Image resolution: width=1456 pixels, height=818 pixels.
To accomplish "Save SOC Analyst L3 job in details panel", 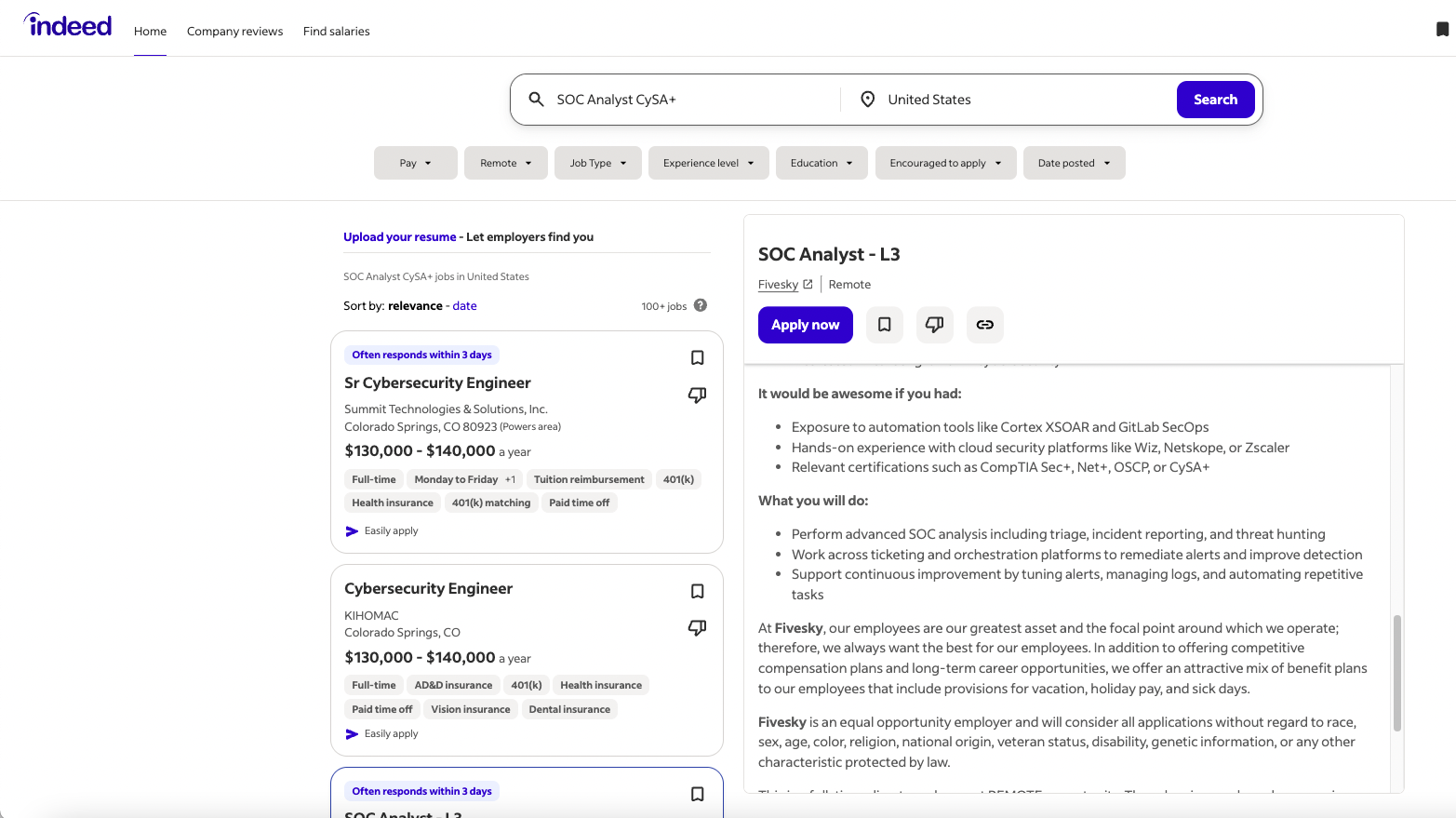I will [885, 325].
